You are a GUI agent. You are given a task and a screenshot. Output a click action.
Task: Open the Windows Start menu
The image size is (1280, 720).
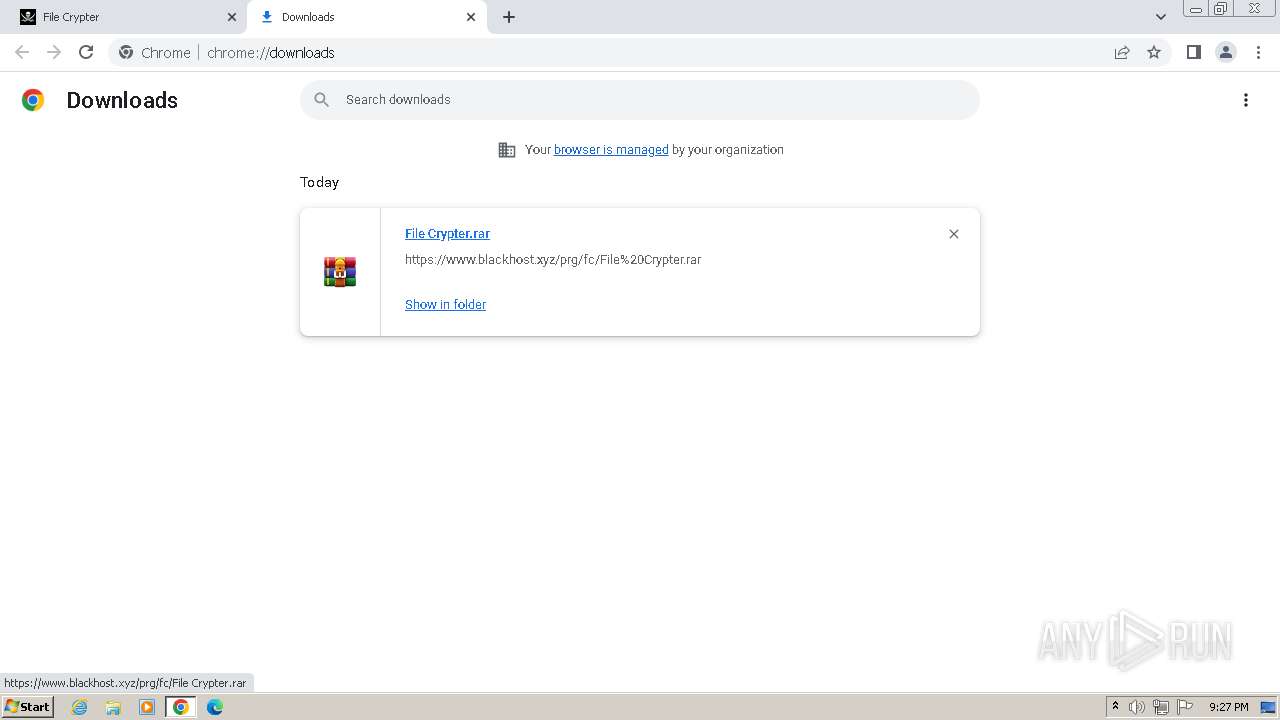[x=28, y=707]
